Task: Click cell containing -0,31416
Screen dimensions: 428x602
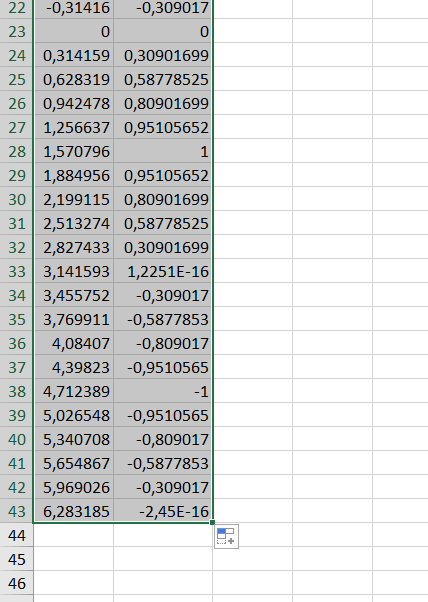Action: [74, 8]
